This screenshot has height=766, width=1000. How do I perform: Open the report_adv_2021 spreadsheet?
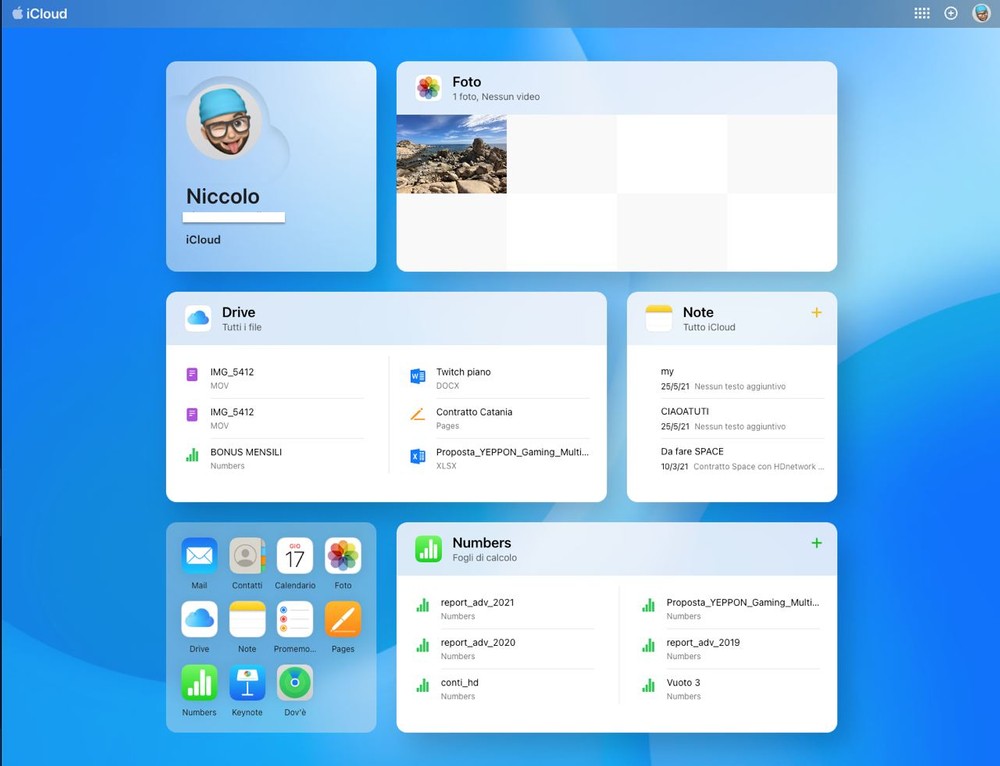coord(477,608)
